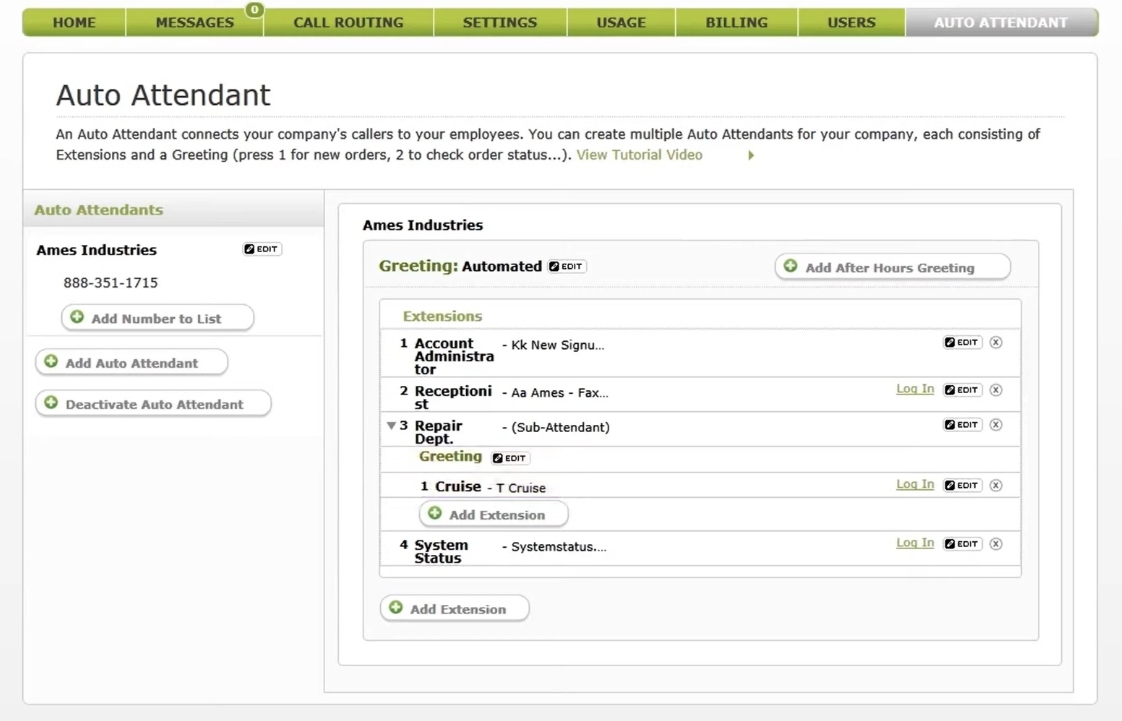The width and height of the screenshot is (1122, 721).
Task: Log in to System Status extension
Action: coord(915,542)
